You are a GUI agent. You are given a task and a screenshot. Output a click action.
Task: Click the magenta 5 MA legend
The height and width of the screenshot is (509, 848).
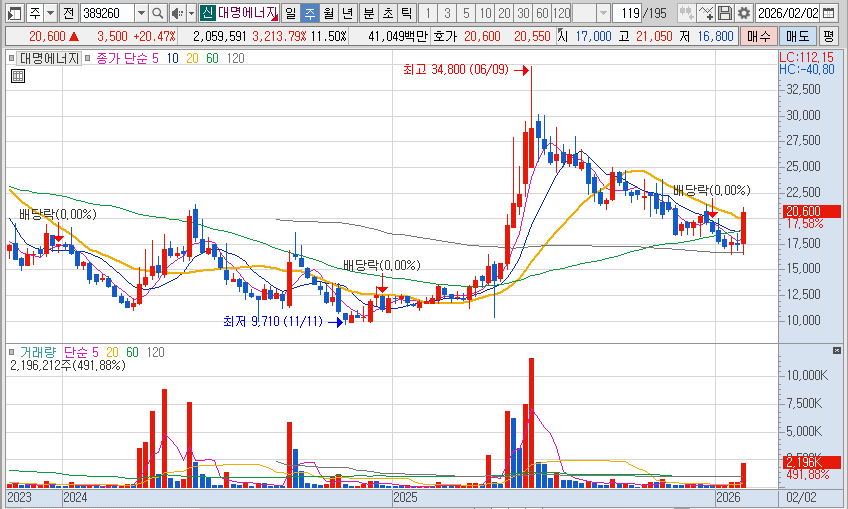click(x=155, y=58)
